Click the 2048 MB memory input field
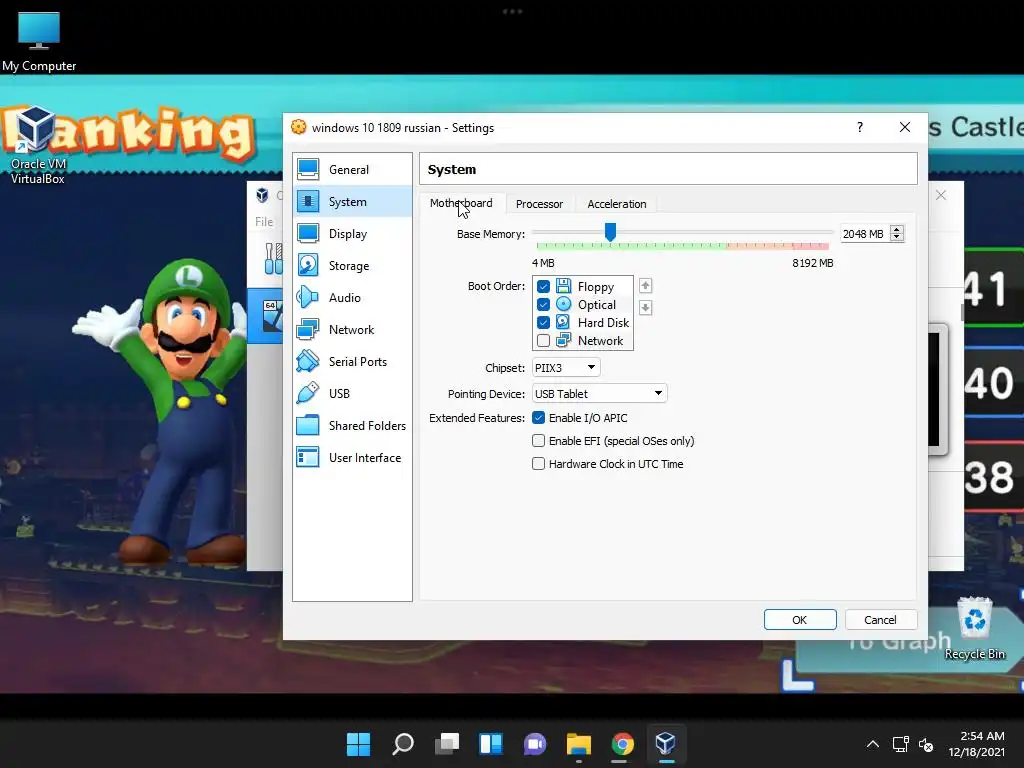Image resolution: width=1024 pixels, height=768 pixels. pyautogui.click(x=865, y=234)
